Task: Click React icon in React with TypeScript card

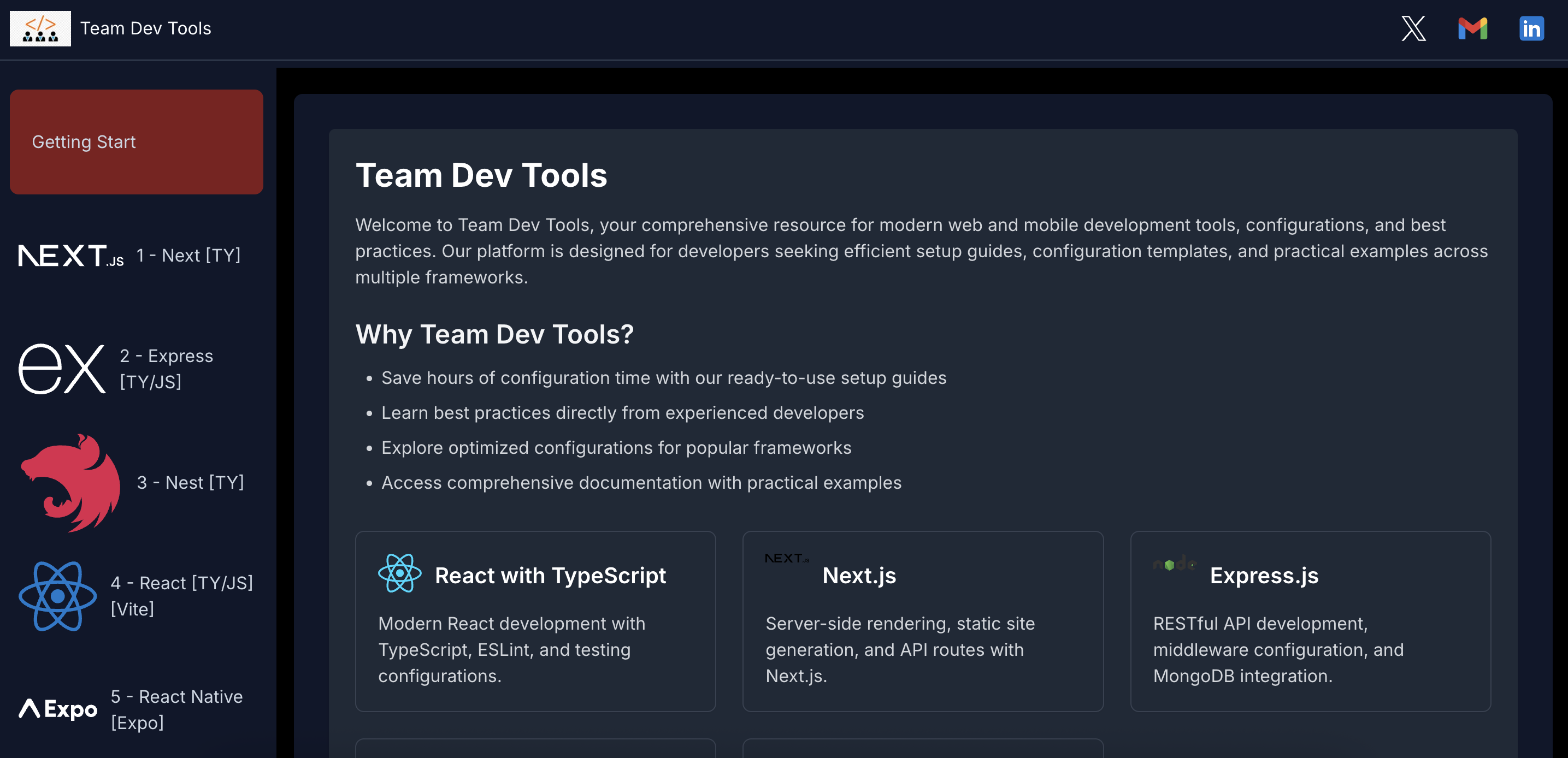Action: [x=399, y=573]
